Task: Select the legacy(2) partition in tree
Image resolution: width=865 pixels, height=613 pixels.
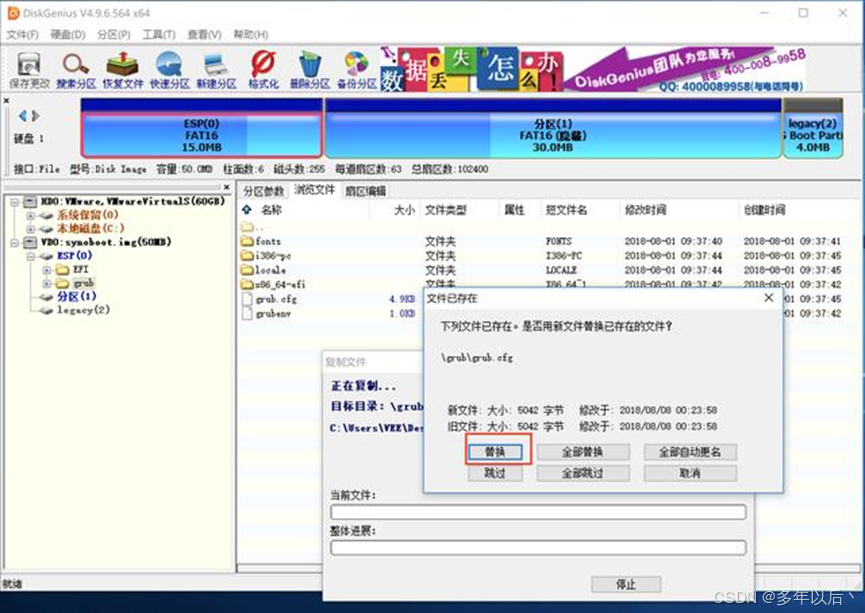Action: (83, 311)
